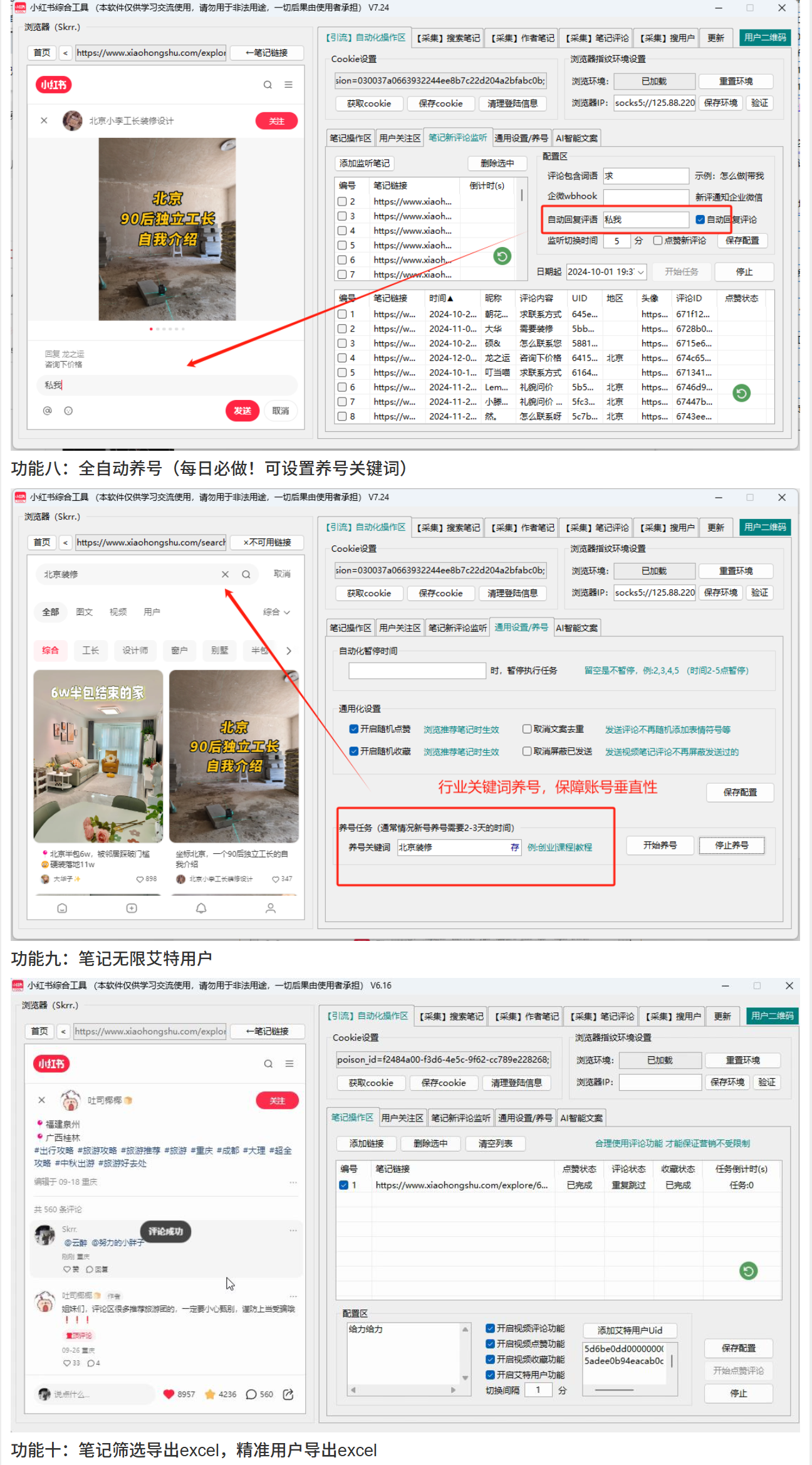Expand more category chips with right chevron
This screenshot has width=812, height=1465.
[x=288, y=651]
